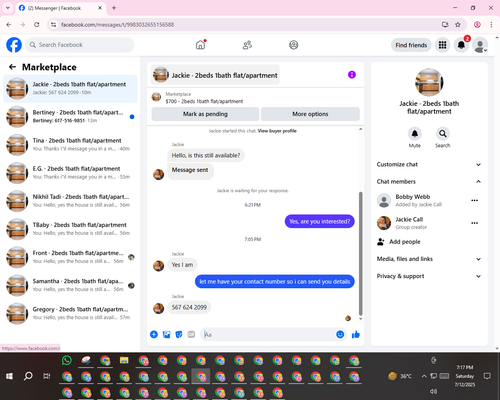Search in conversation magnifier icon
500x400 pixels.
coord(443,134)
